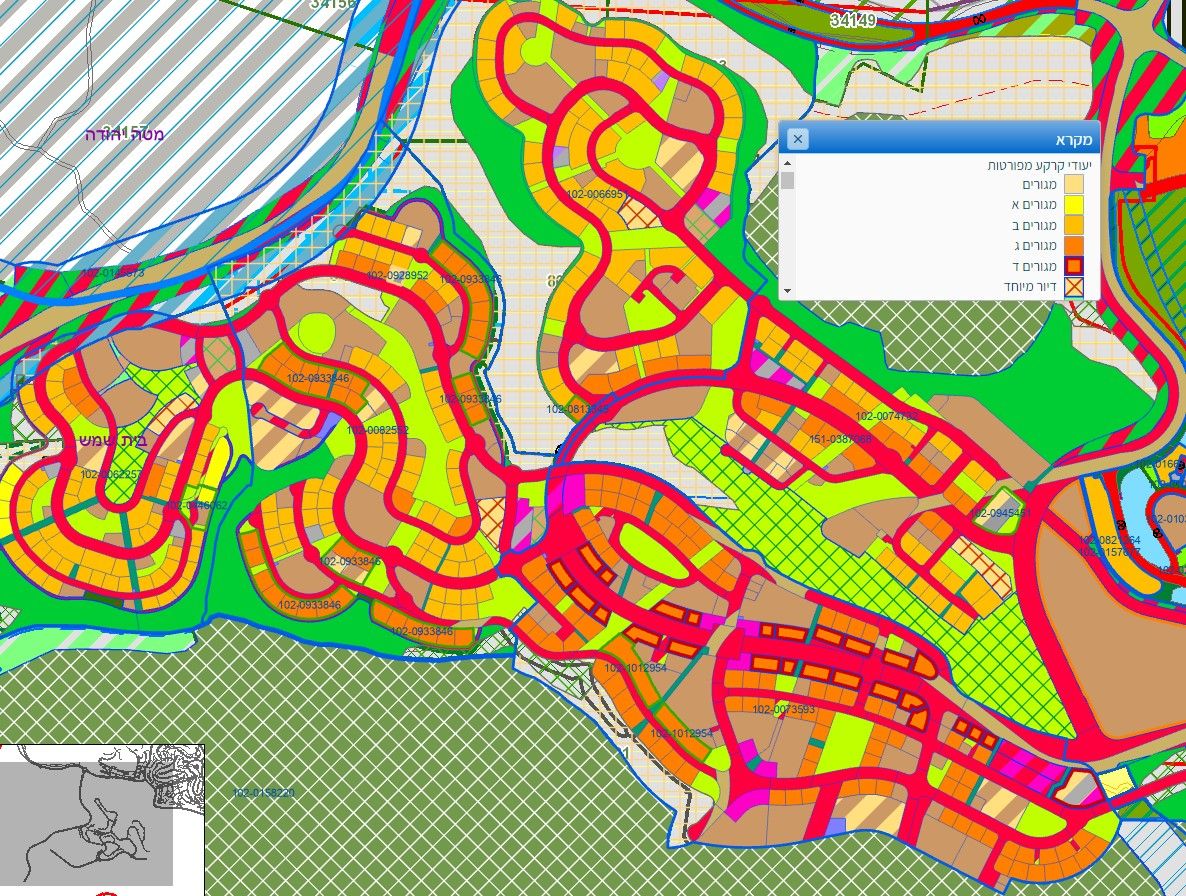
Task: Click the yellow מגורים א swatch
Action: click(x=1074, y=205)
